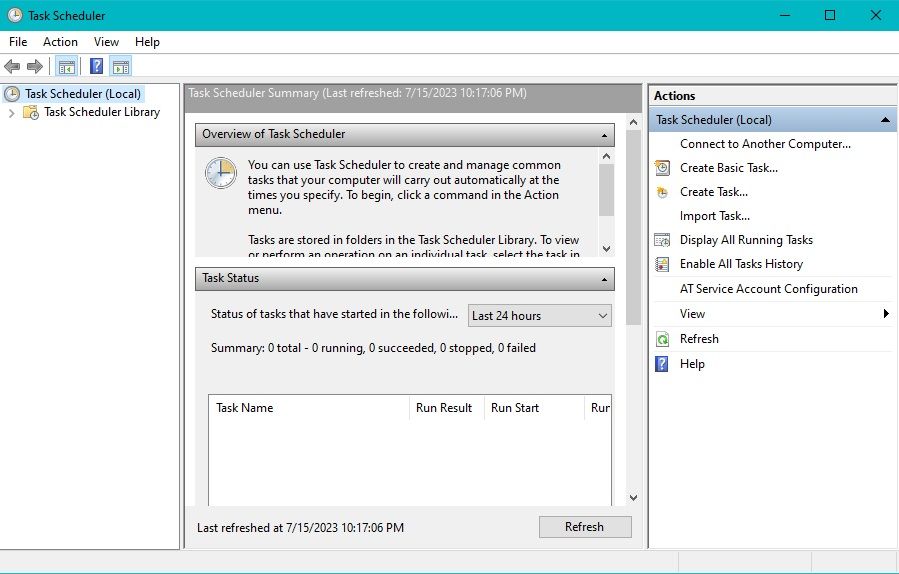Image resolution: width=899 pixels, height=574 pixels.
Task: Select Task Scheduler Library tree item
Action: click(102, 112)
